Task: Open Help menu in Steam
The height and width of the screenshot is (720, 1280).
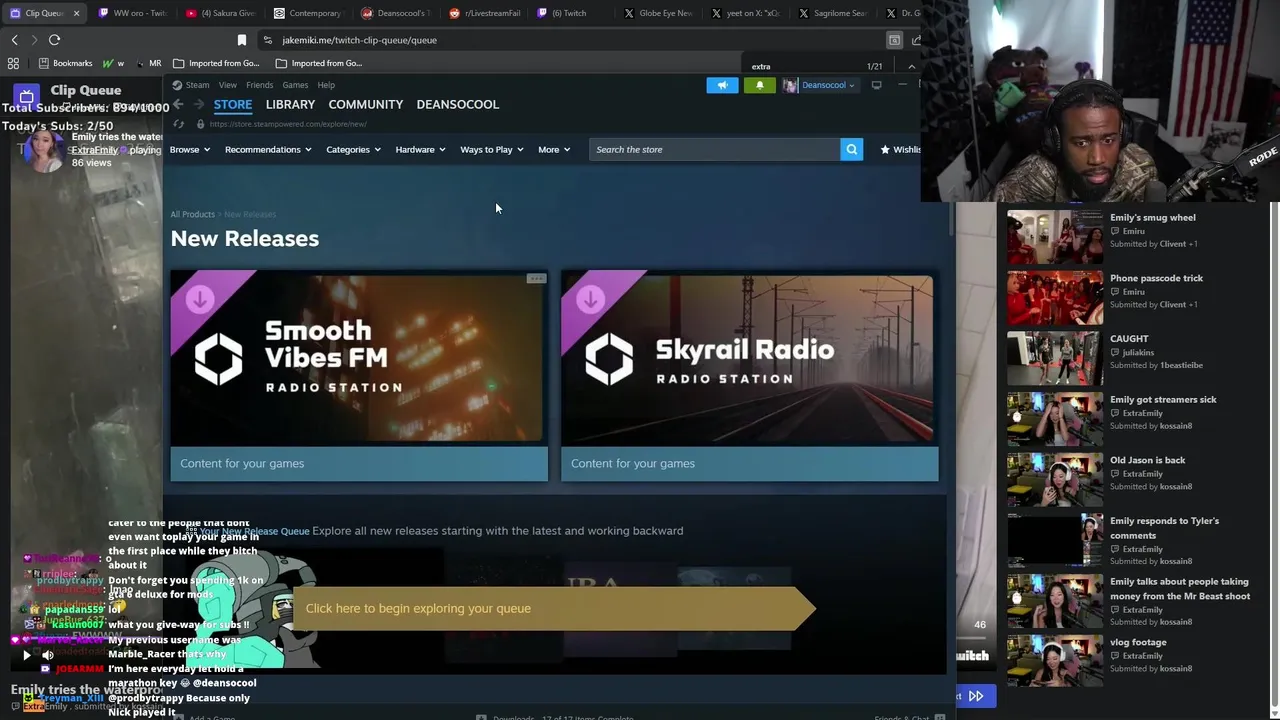Action: click(326, 85)
